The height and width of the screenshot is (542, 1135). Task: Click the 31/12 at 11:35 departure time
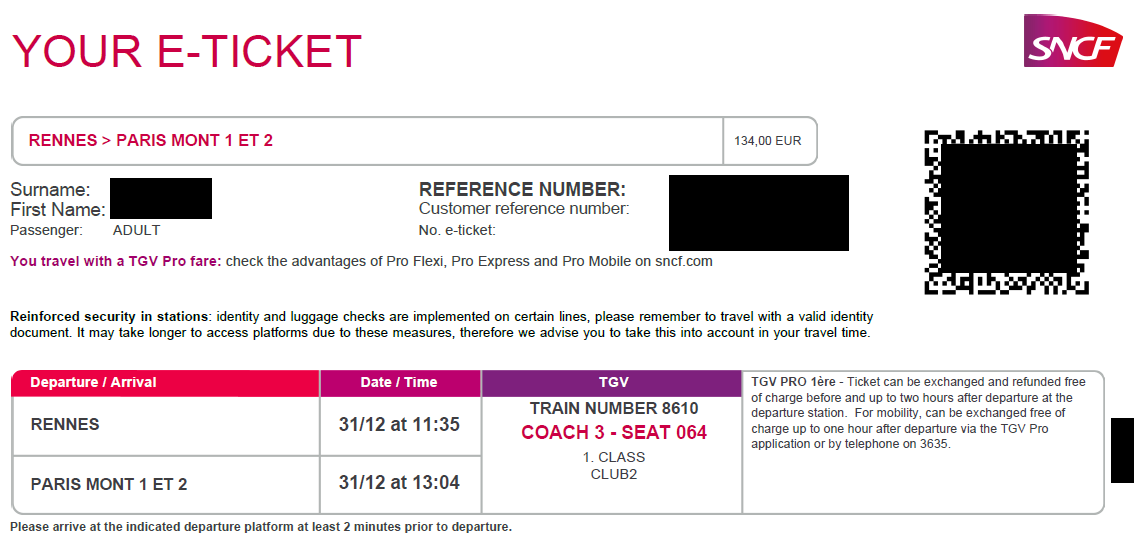(x=400, y=424)
